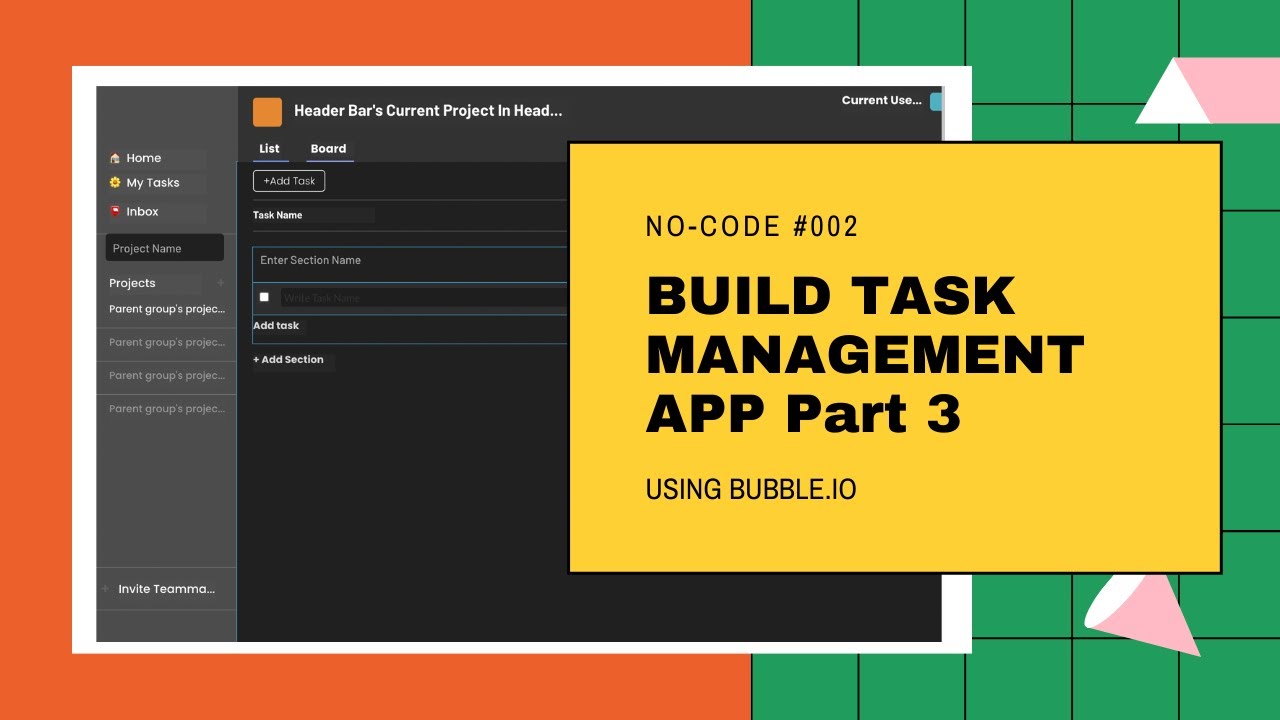Tick the checkbox before Write Task Name
Image resolution: width=1280 pixels, height=720 pixels.
click(x=264, y=297)
